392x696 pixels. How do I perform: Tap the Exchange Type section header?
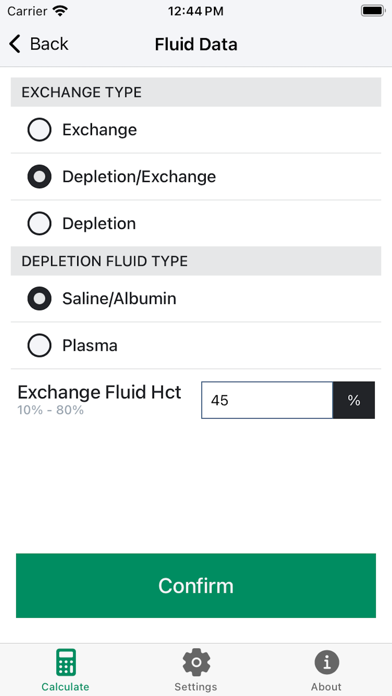pyautogui.click(x=196, y=92)
